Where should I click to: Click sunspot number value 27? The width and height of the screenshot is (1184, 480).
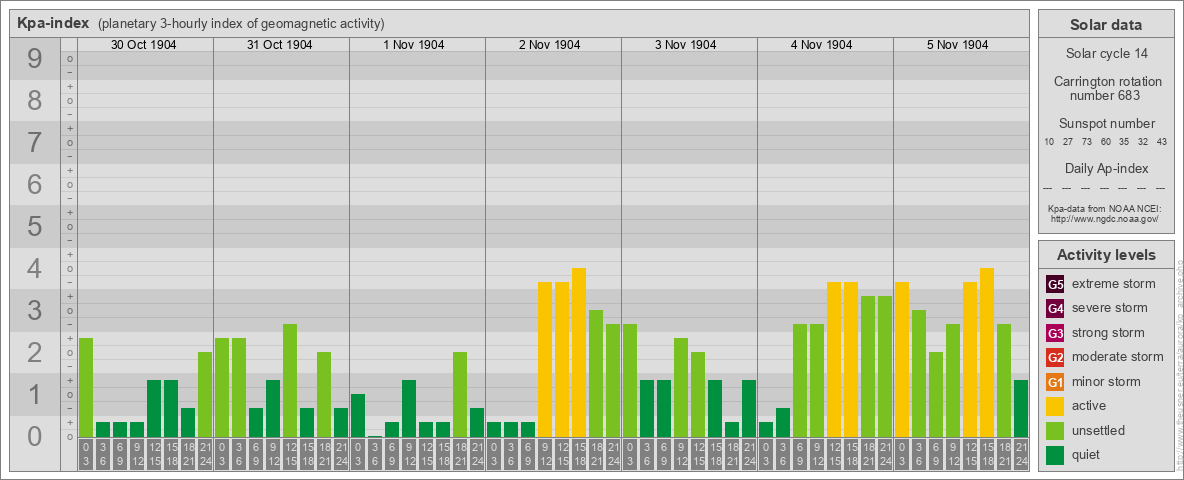click(x=1068, y=142)
